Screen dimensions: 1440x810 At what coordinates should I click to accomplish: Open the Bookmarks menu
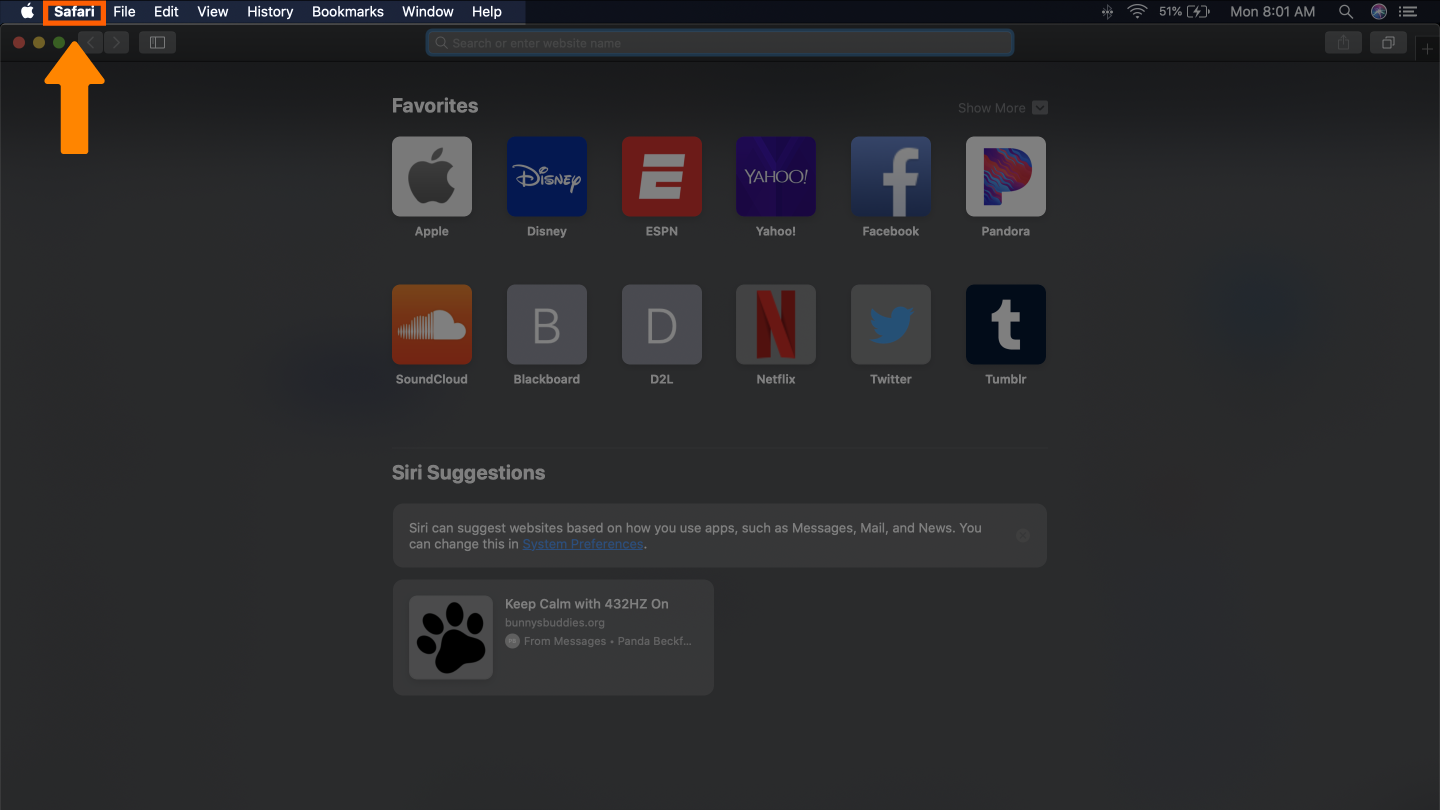(348, 12)
